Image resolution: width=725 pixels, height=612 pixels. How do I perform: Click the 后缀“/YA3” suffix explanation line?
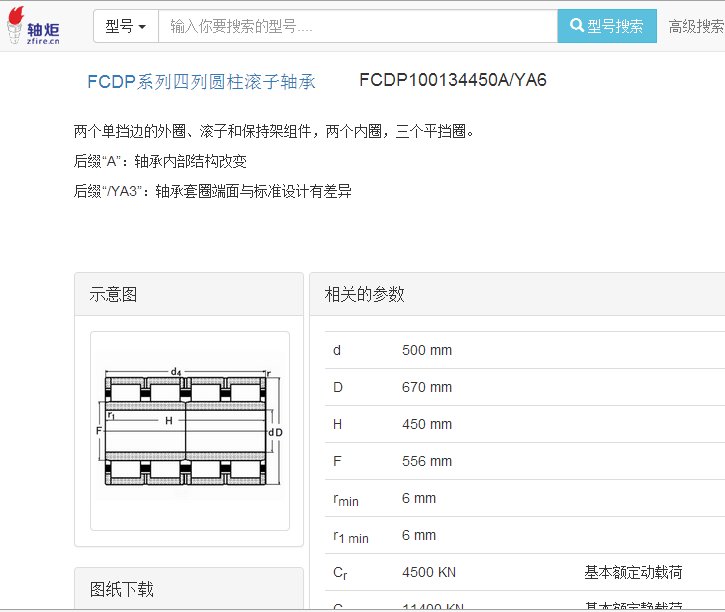tap(213, 191)
